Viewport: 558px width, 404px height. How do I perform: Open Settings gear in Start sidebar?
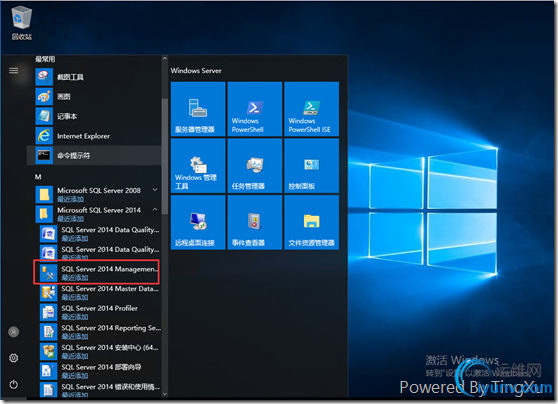(x=14, y=358)
